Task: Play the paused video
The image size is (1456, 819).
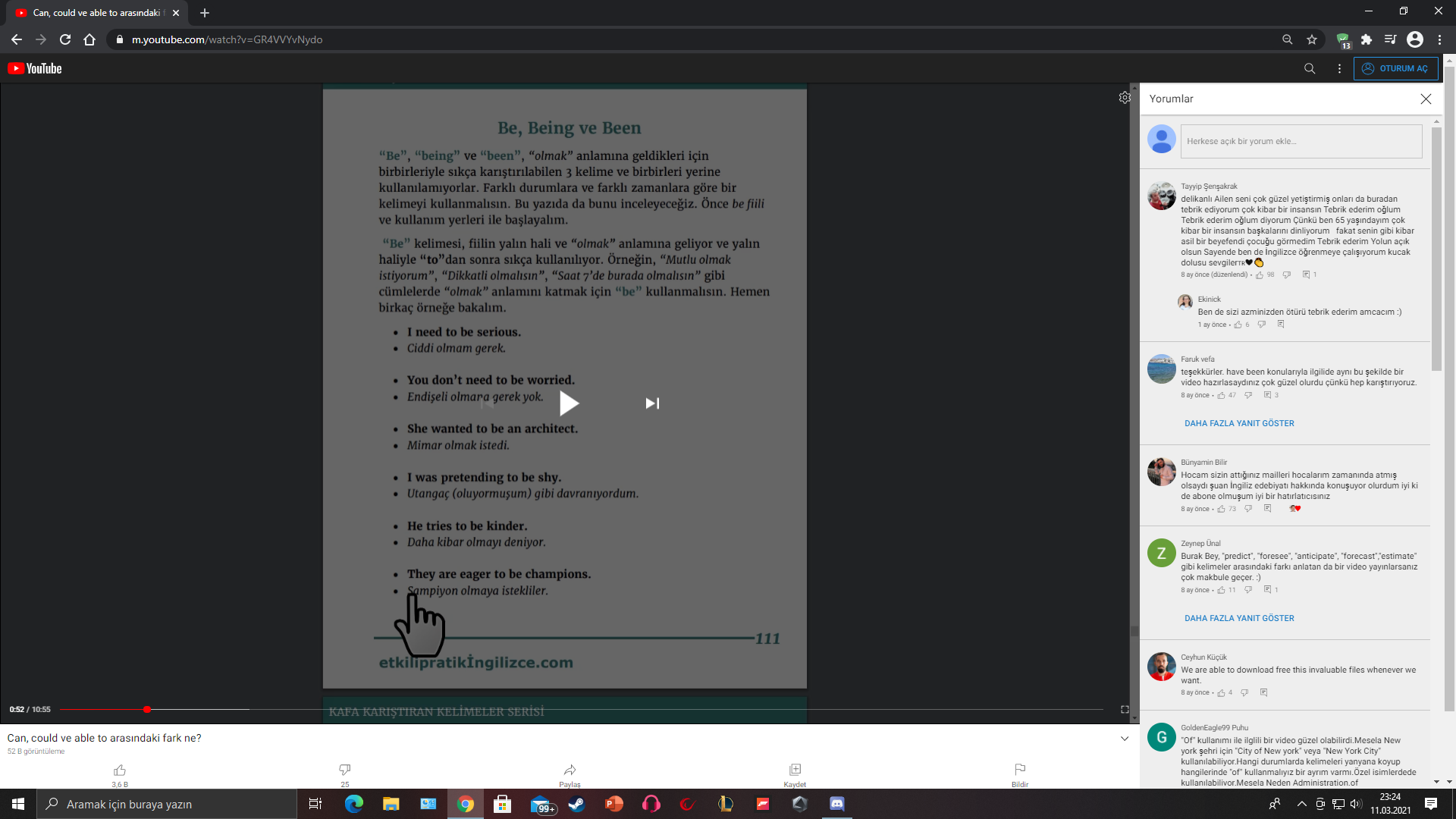Action: pos(569,403)
